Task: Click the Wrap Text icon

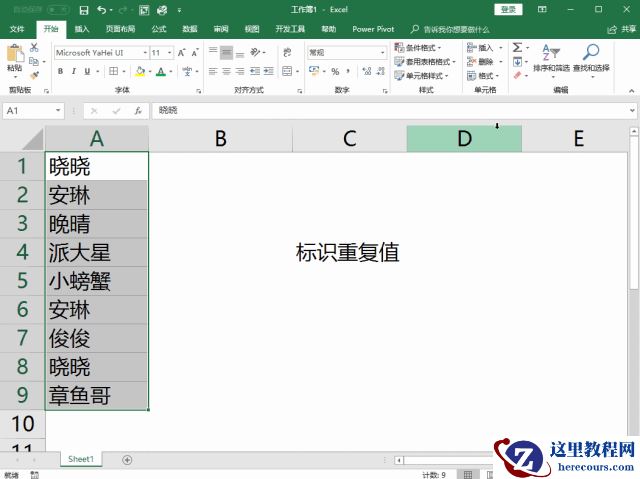Action: tap(287, 52)
